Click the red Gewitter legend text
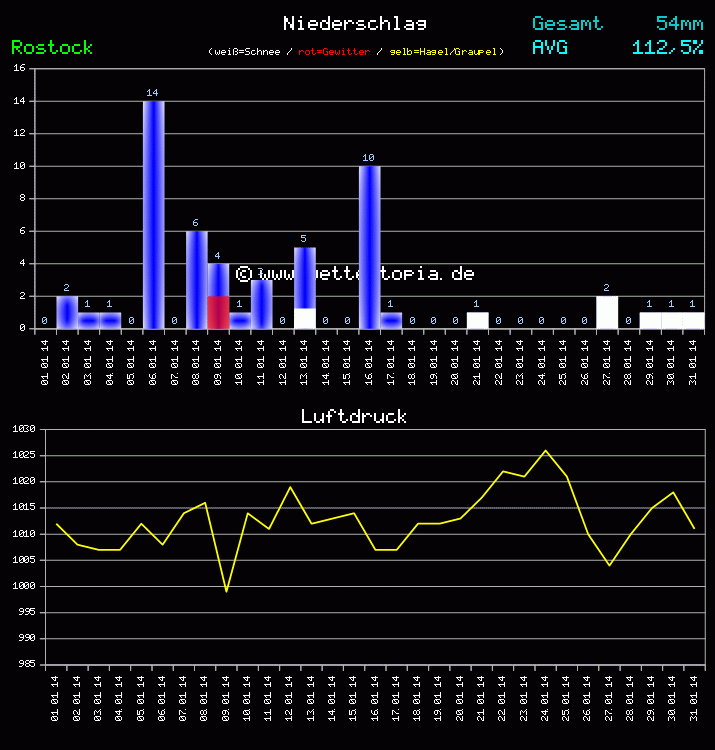This screenshot has width=715, height=750. (x=334, y=51)
